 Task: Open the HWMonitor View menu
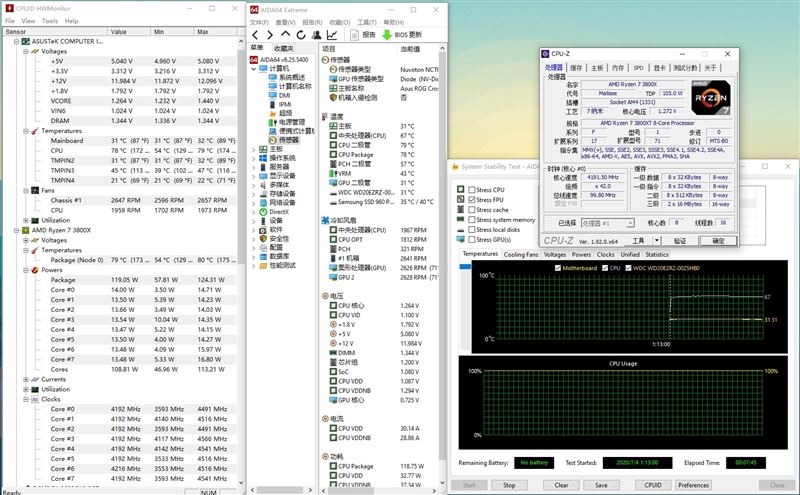click(x=28, y=21)
